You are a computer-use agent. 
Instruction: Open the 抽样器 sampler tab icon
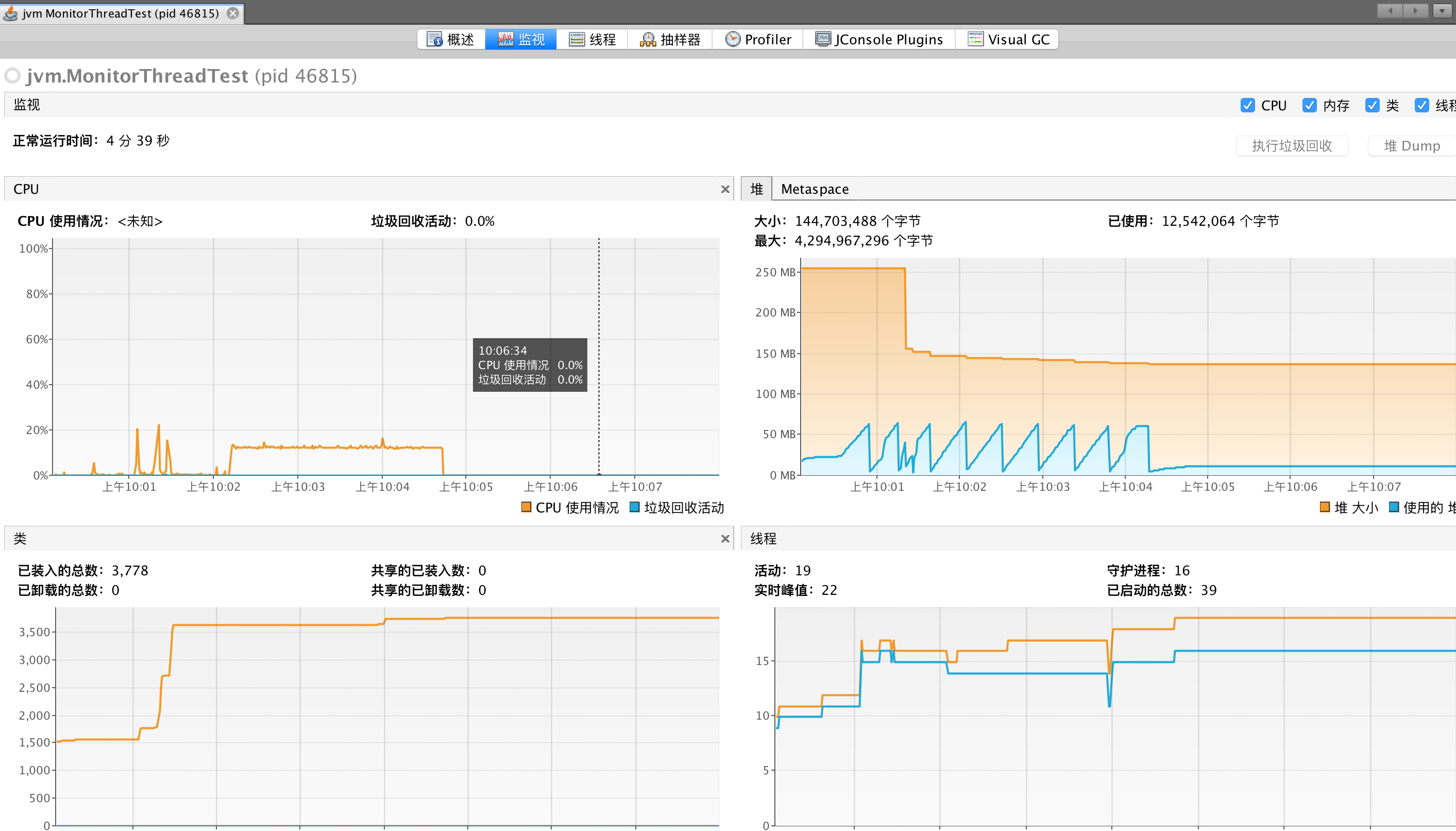(647, 39)
